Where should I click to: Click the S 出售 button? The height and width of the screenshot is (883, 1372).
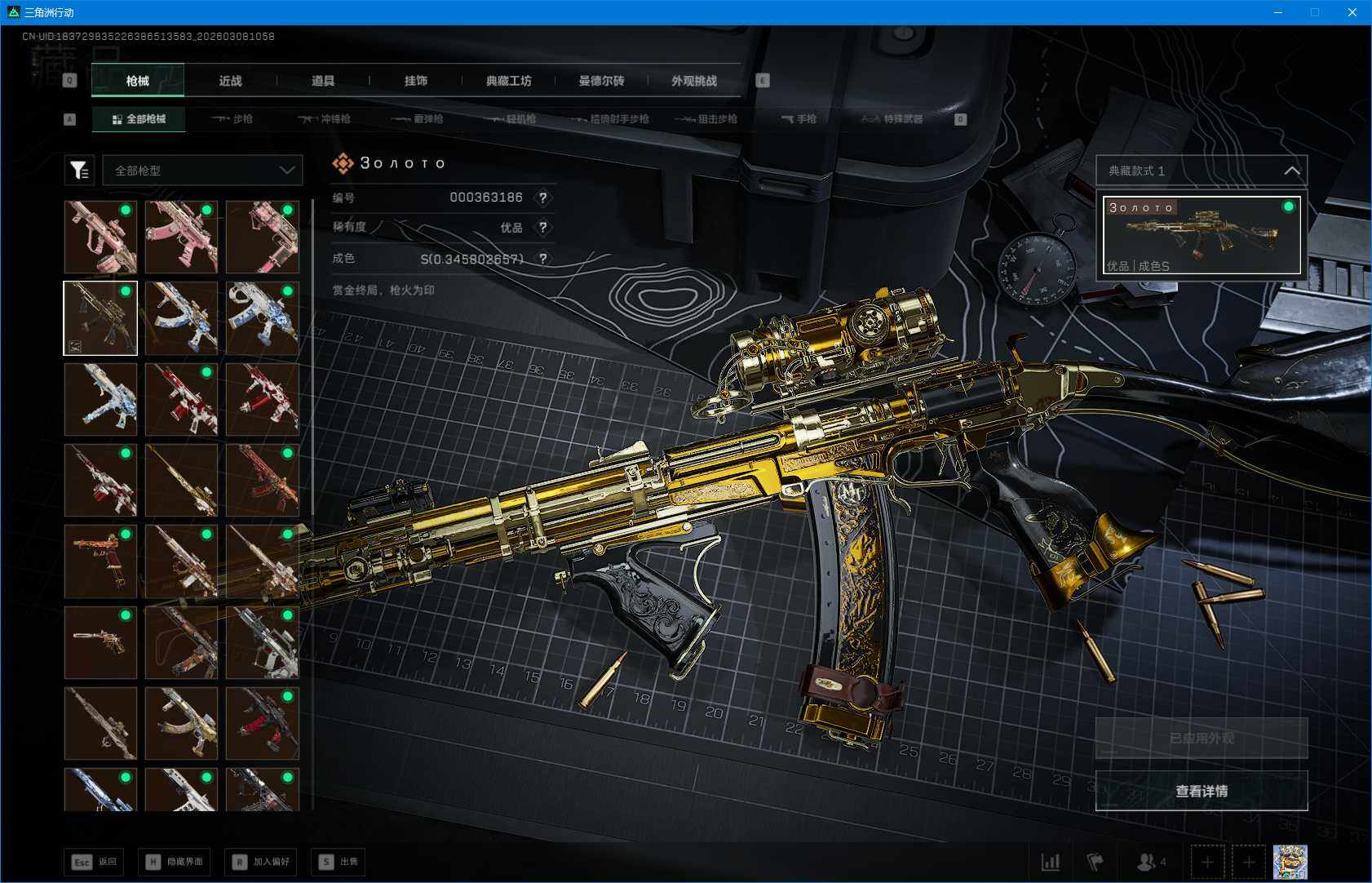[338, 862]
